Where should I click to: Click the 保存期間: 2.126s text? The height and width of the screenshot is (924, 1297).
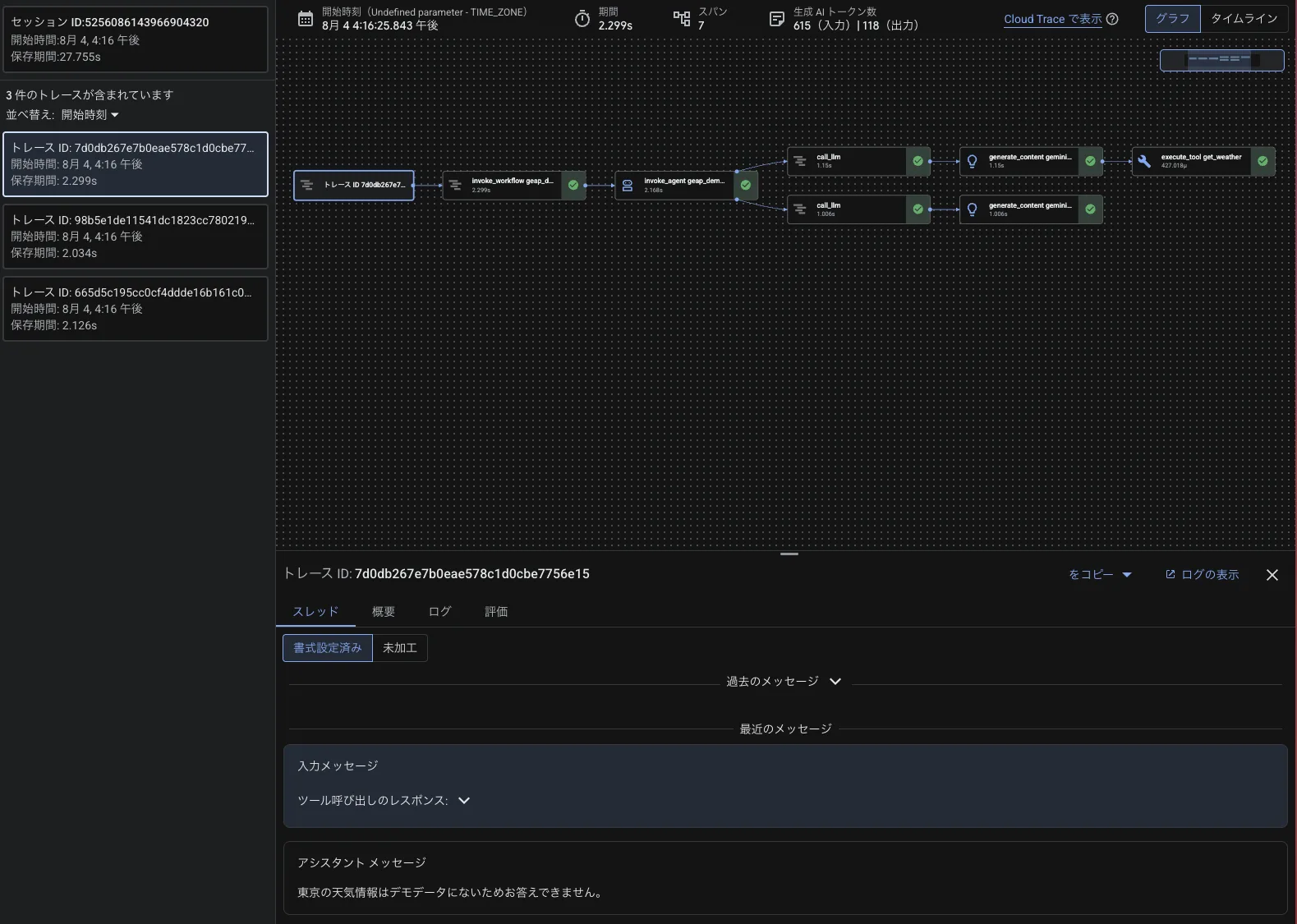pyautogui.click(x=54, y=325)
